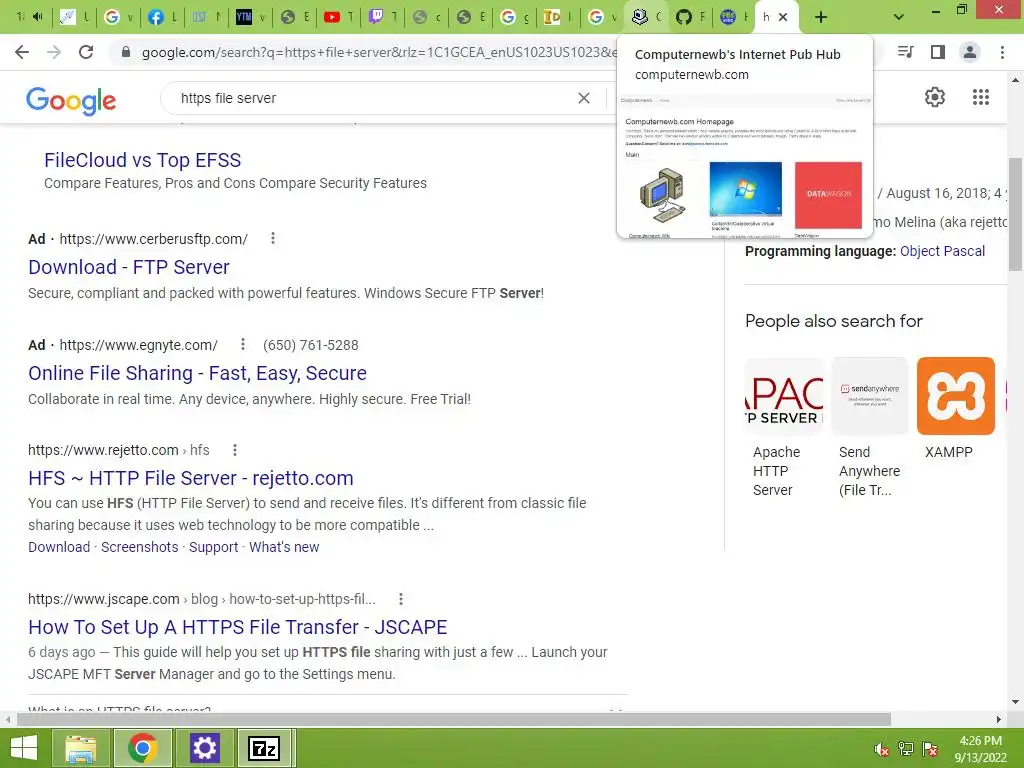Reload the Google search page
This screenshot has width=1024, height=768.
(86, 52)
